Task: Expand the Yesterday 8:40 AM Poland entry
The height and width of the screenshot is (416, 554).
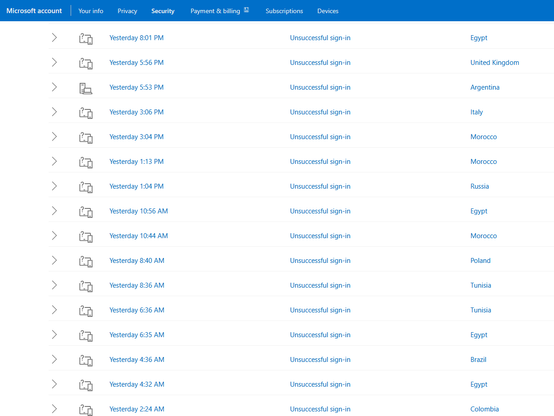Action: [54, 260]
